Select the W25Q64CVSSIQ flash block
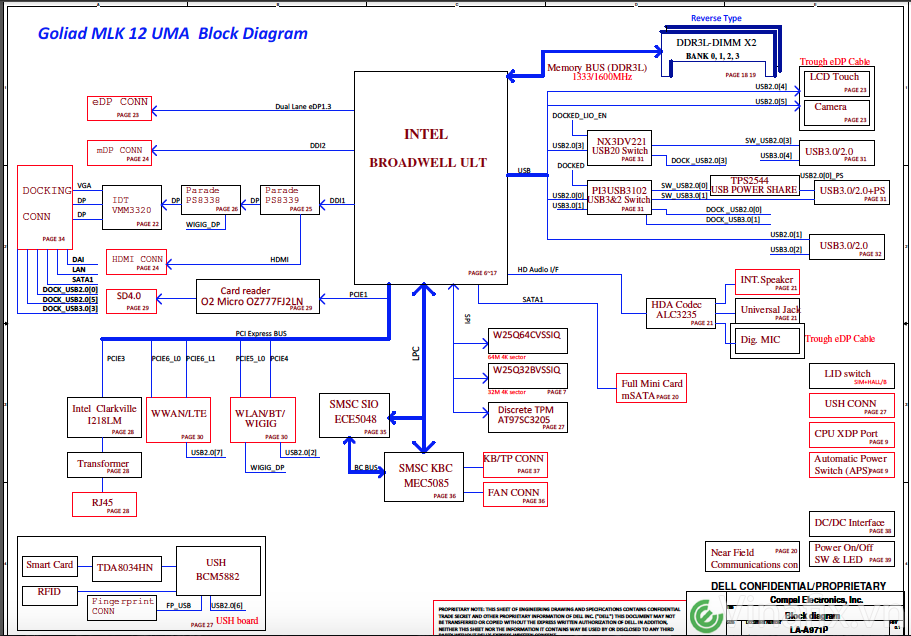This screenshot has height=636, width=911. click(528, 341)
